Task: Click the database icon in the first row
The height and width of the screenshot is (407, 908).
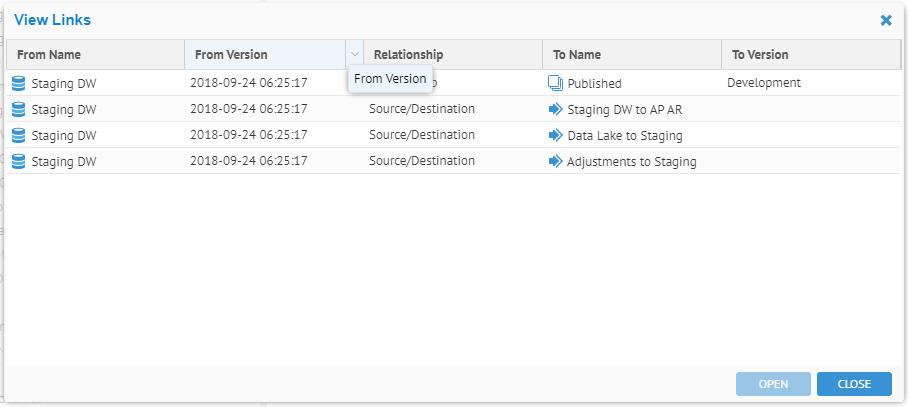Action: click(x=18, y=83)
